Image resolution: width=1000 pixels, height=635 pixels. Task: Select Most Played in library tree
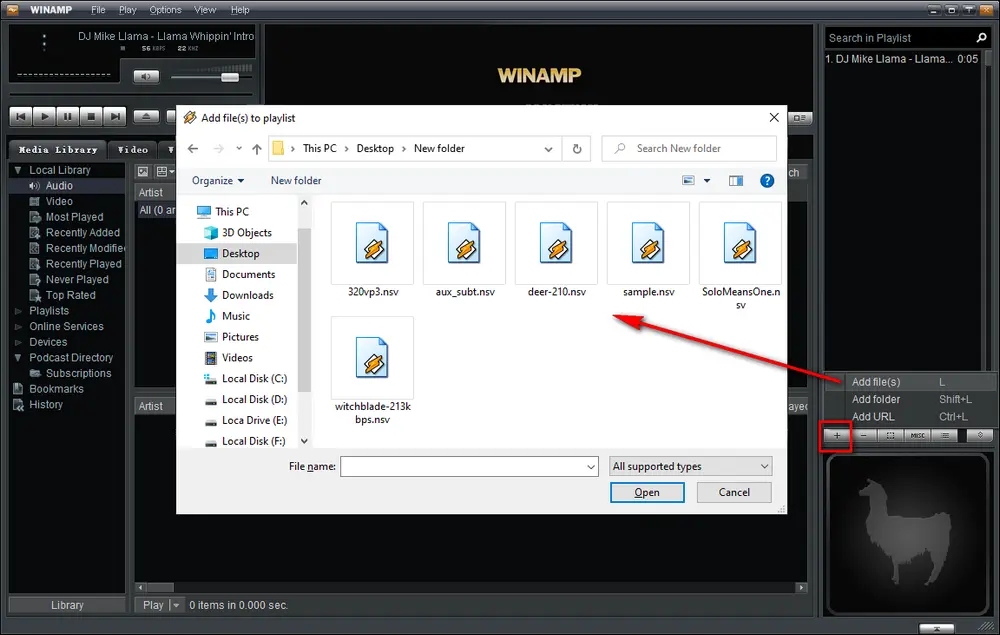pos(74,217)
